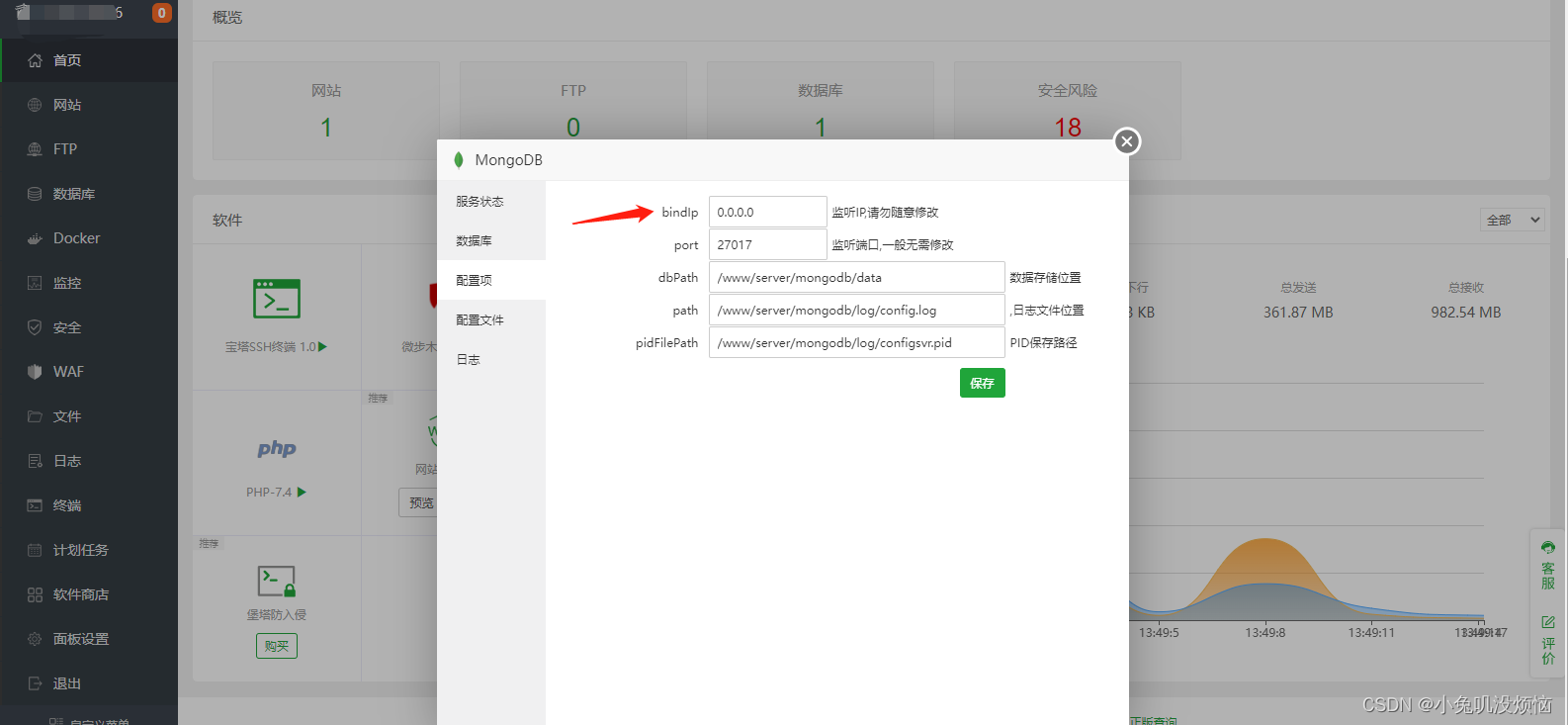Screen dimensions: 1568x725
Task: Click the folder icon beside 文件
Action: tap(35, 416)
